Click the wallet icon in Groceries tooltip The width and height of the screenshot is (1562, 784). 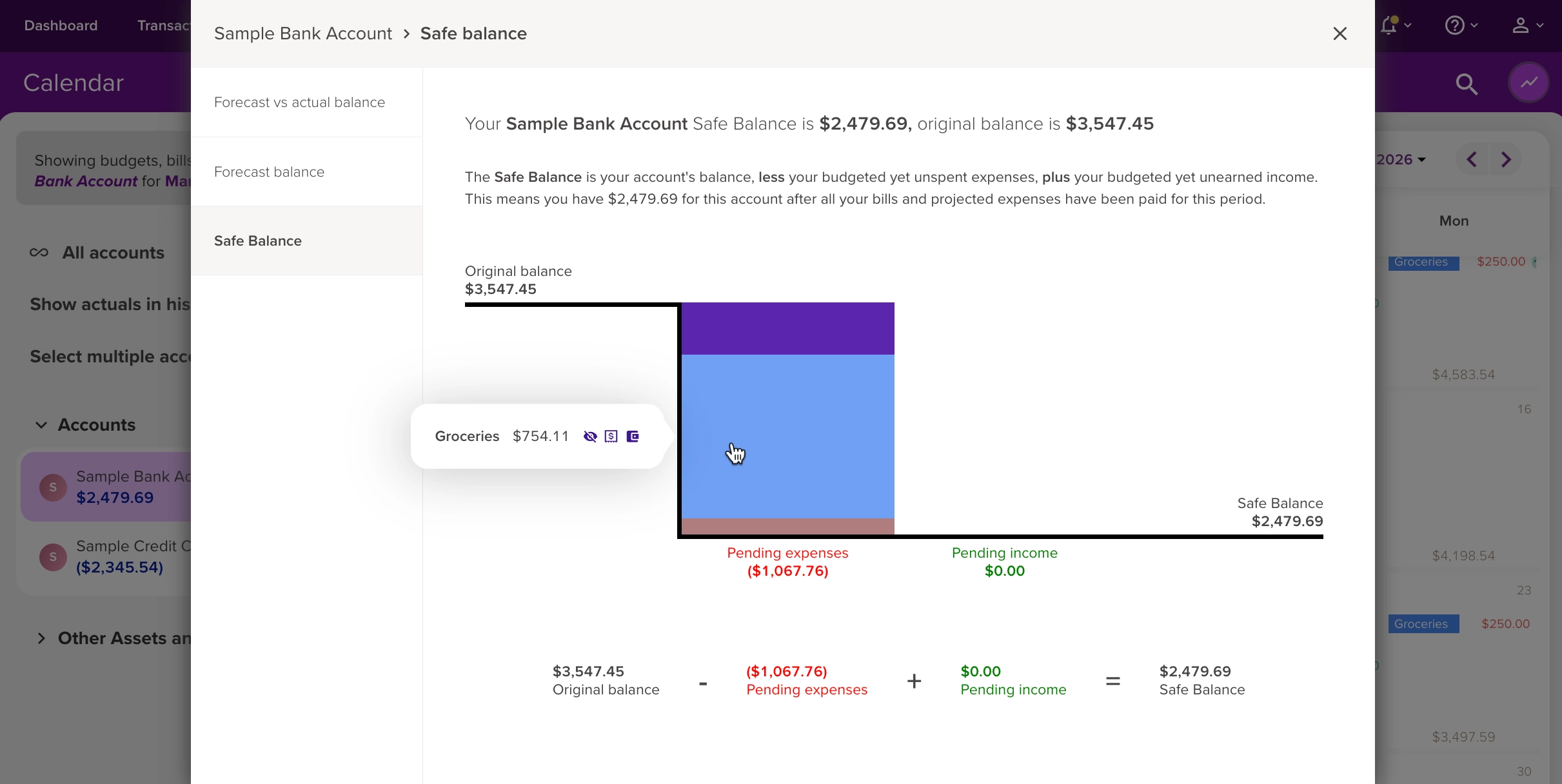[x=633, y=436]
